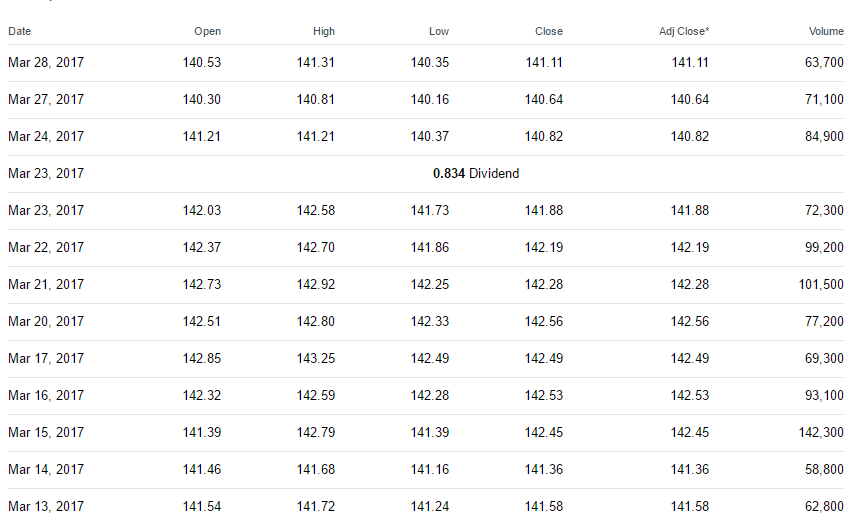Click the Mar 22 close value 142.19

click(543, 248)
